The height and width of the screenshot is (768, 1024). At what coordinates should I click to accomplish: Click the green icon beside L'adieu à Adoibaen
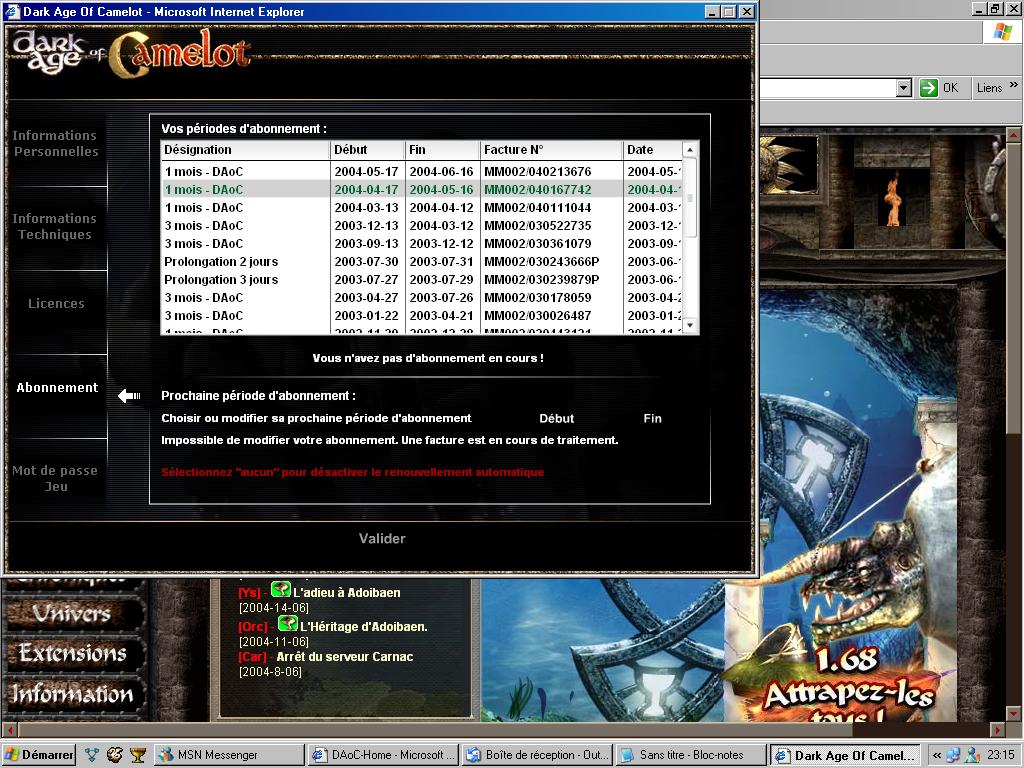[x=280, y=589]
